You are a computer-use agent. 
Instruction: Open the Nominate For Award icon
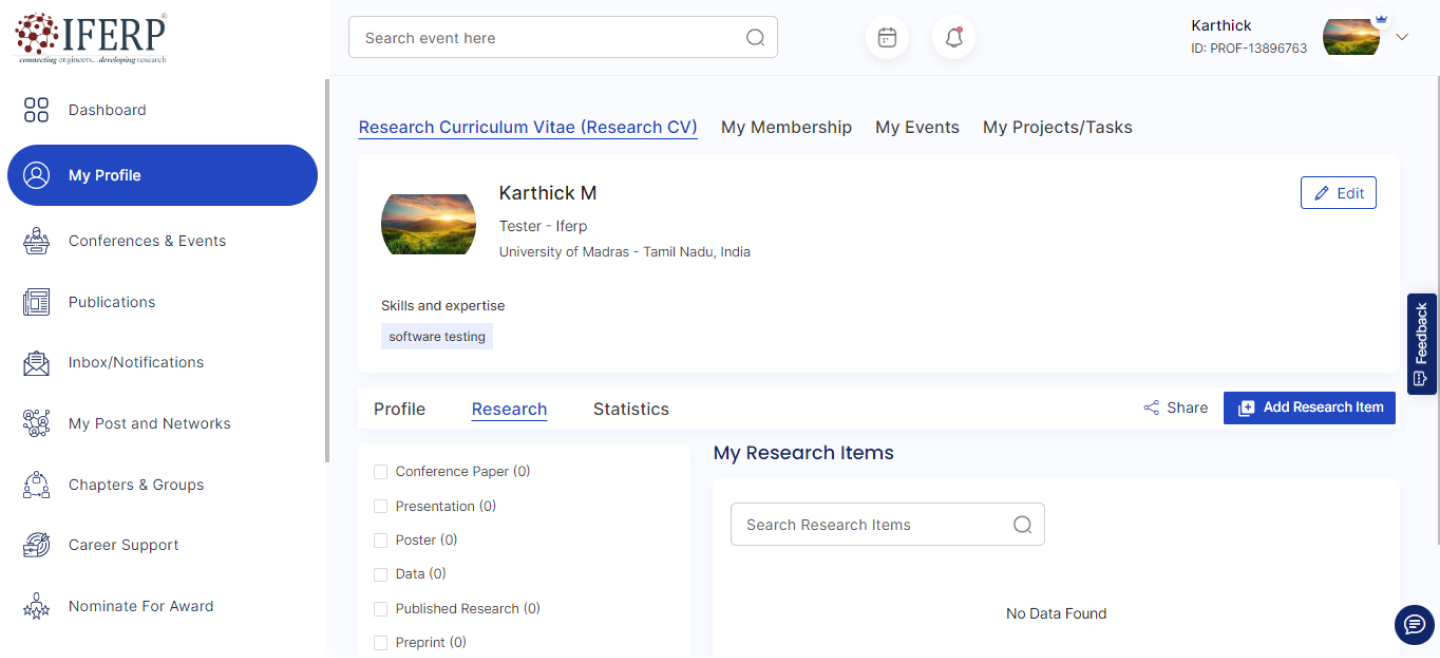coord(36,606)
